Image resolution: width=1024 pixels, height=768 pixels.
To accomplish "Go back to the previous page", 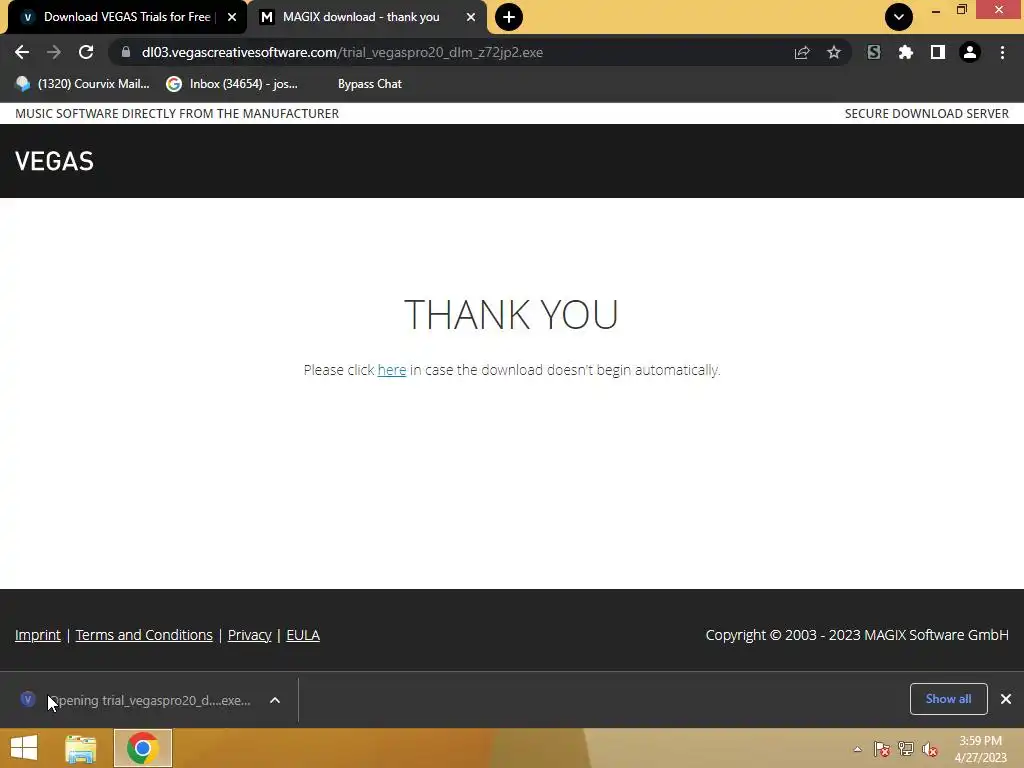I will coord(22,52).
